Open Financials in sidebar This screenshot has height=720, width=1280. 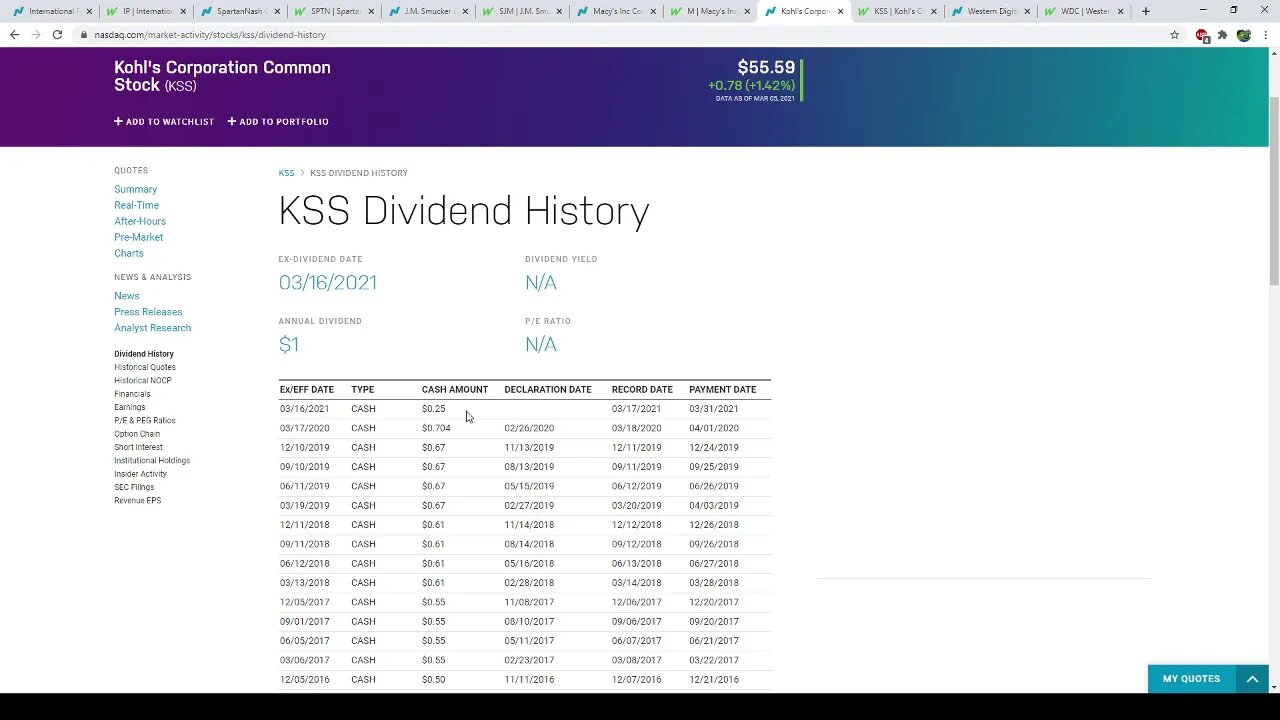tap(132, 394)
